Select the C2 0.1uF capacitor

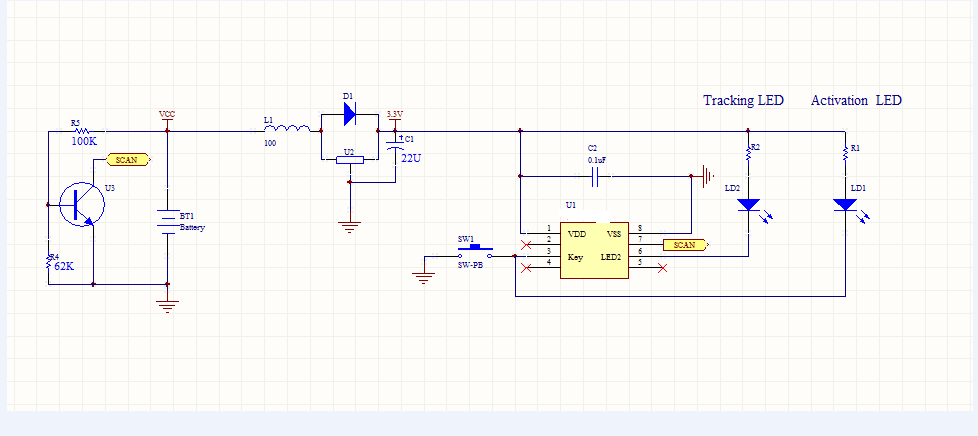click(x=596, y=177)
